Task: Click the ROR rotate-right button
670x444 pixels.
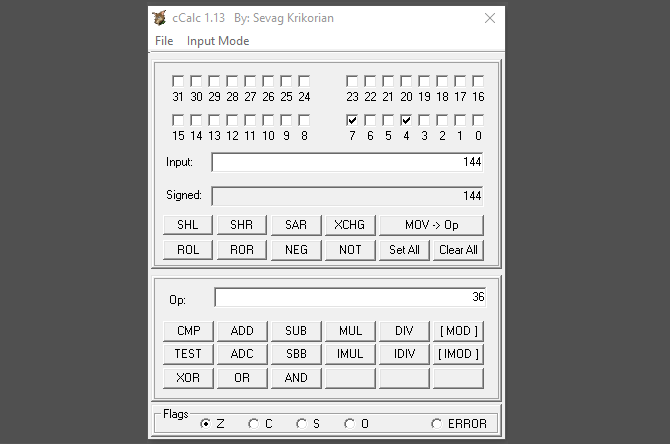Action: 241,250
